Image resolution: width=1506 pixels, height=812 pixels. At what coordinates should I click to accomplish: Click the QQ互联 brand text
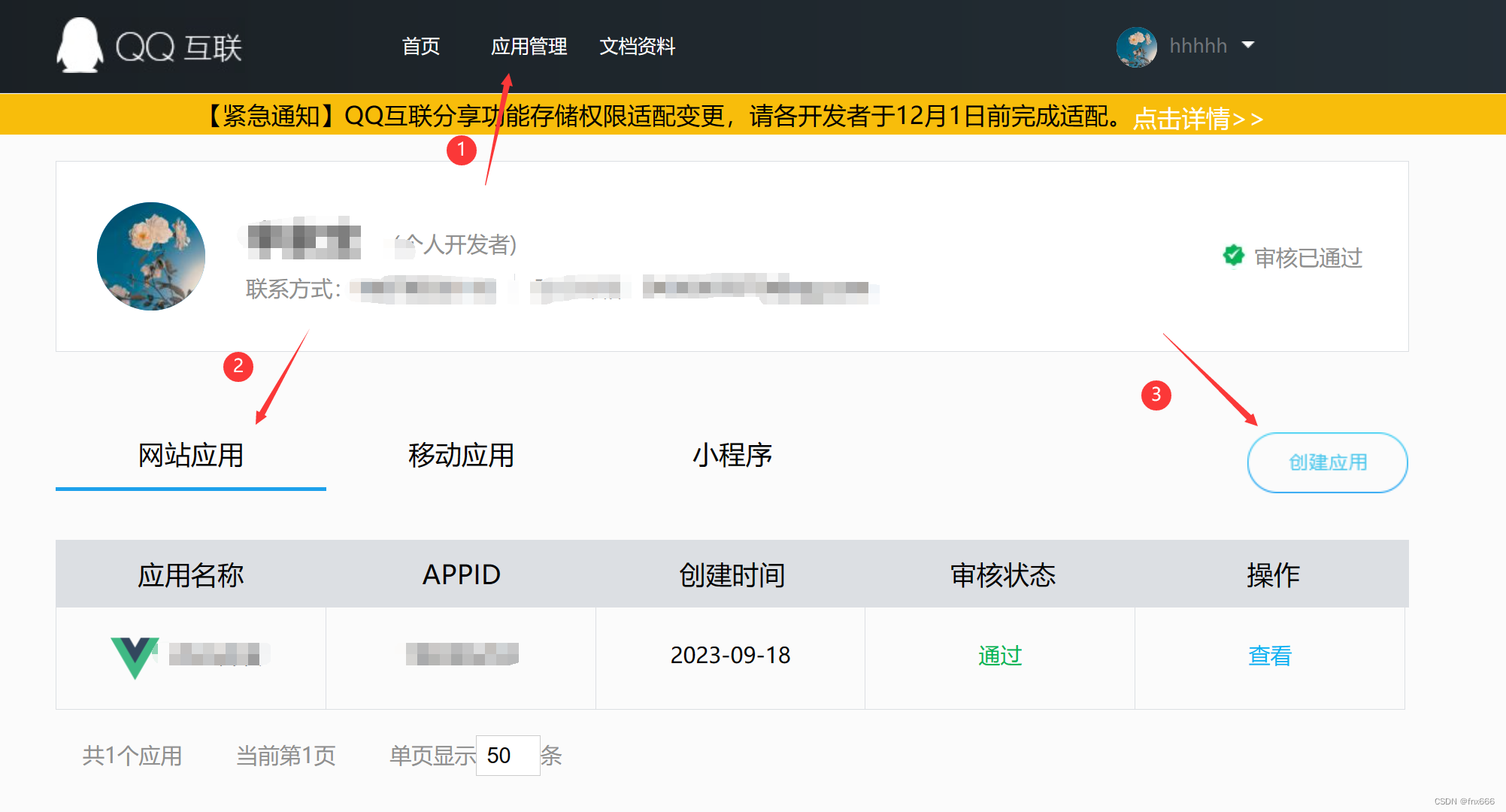[x=179, y=47]
